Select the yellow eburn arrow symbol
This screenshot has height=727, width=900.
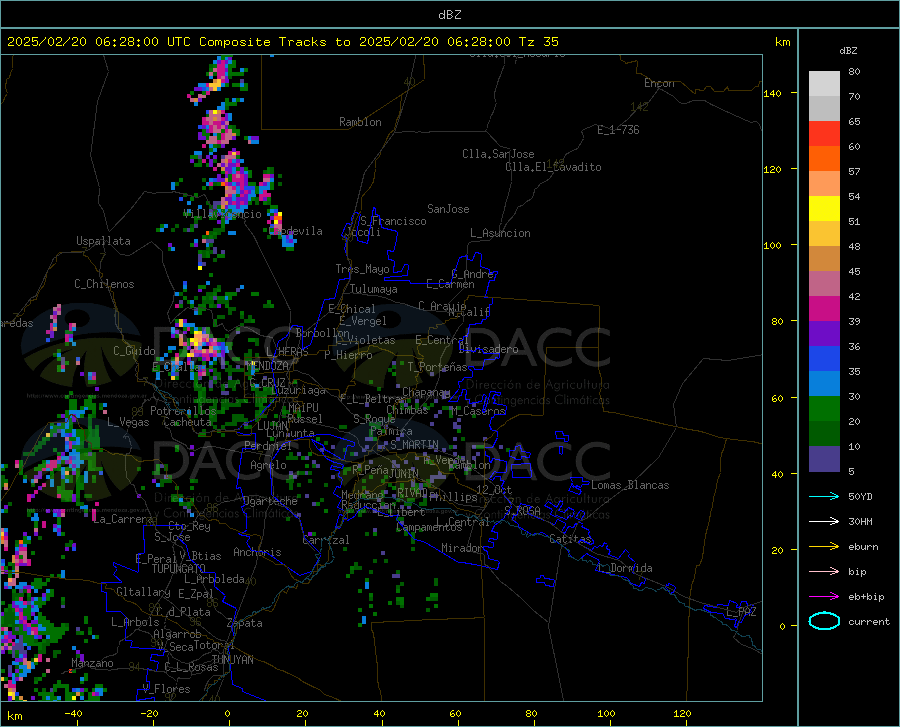tap(824, 547)
